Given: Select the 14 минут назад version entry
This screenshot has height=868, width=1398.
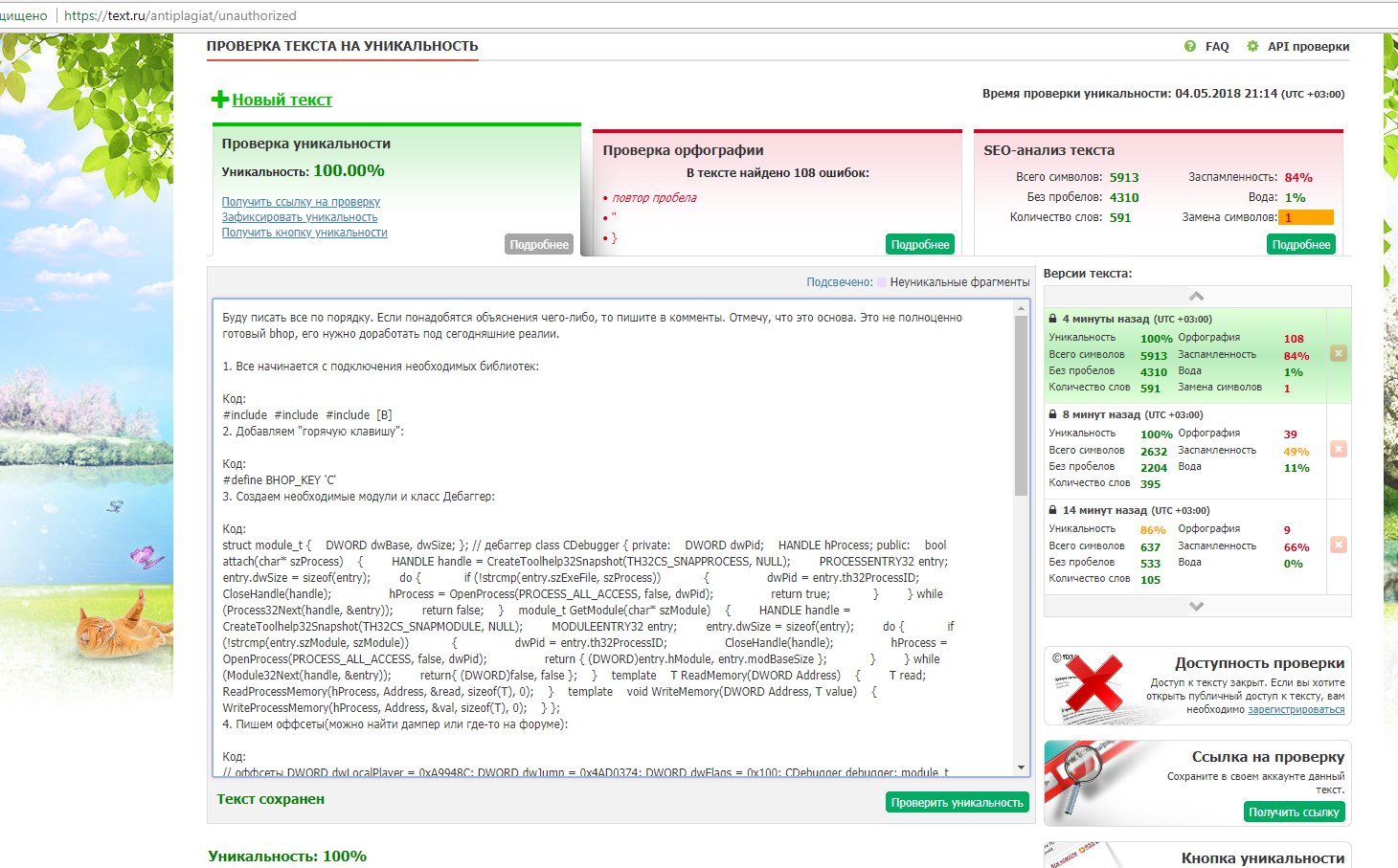Looking at the screenshot, I should tap(1184, 546).
